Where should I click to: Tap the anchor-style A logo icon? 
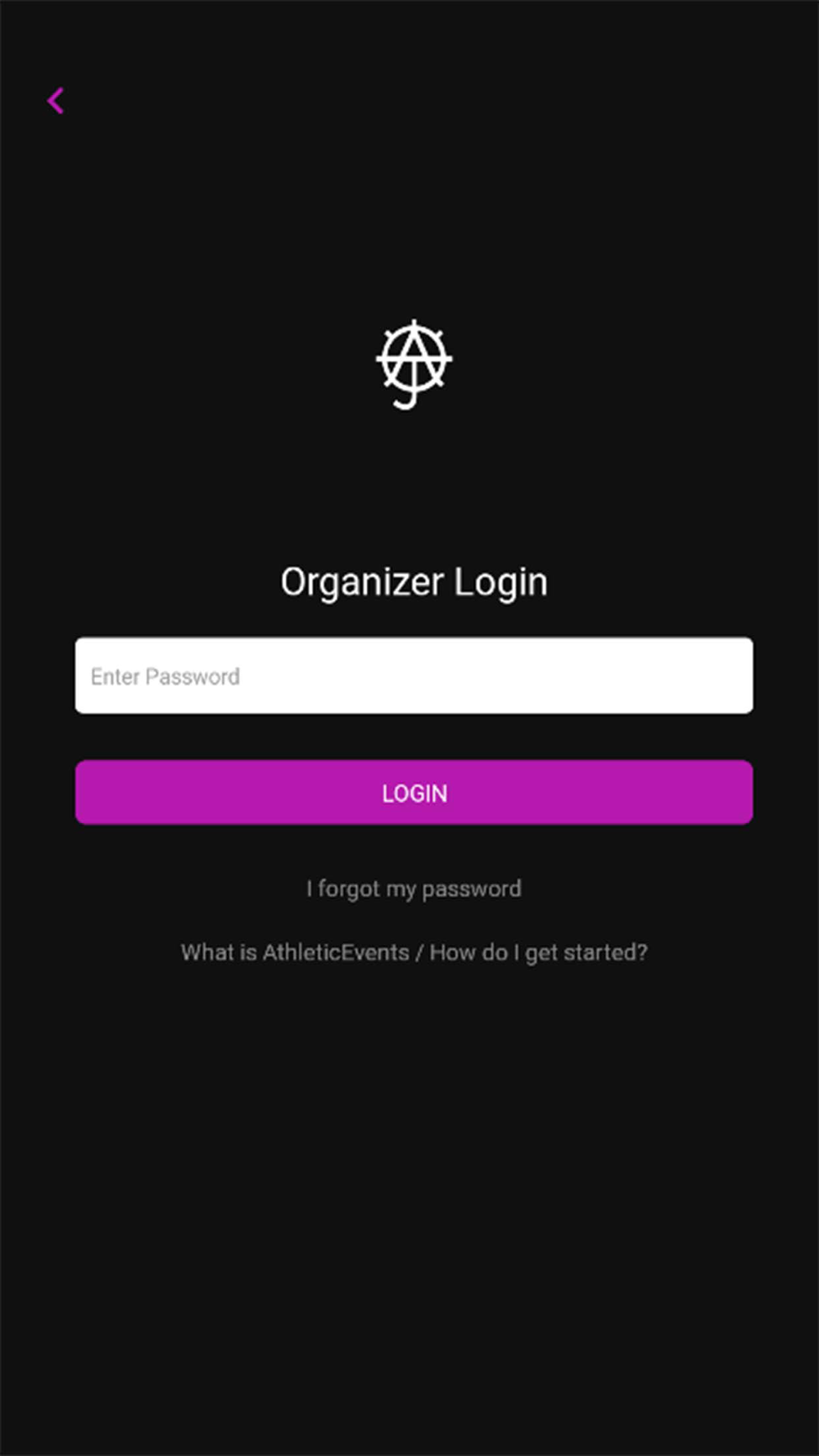click(414, 364)
